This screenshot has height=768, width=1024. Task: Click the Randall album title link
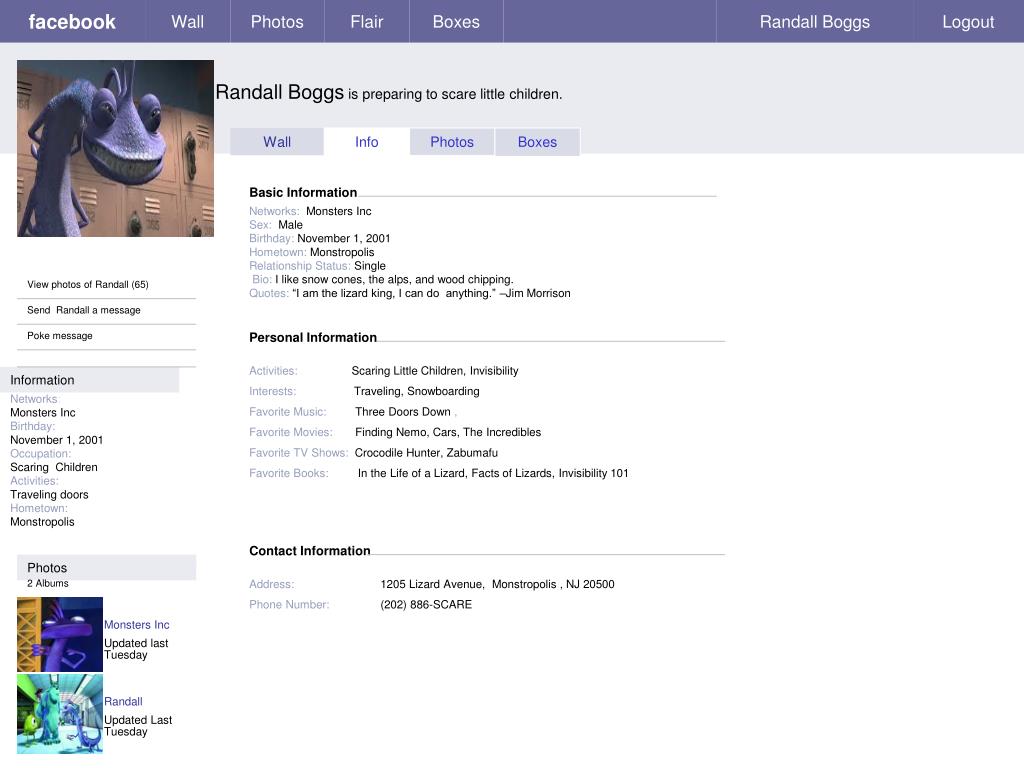pos(123,702)
